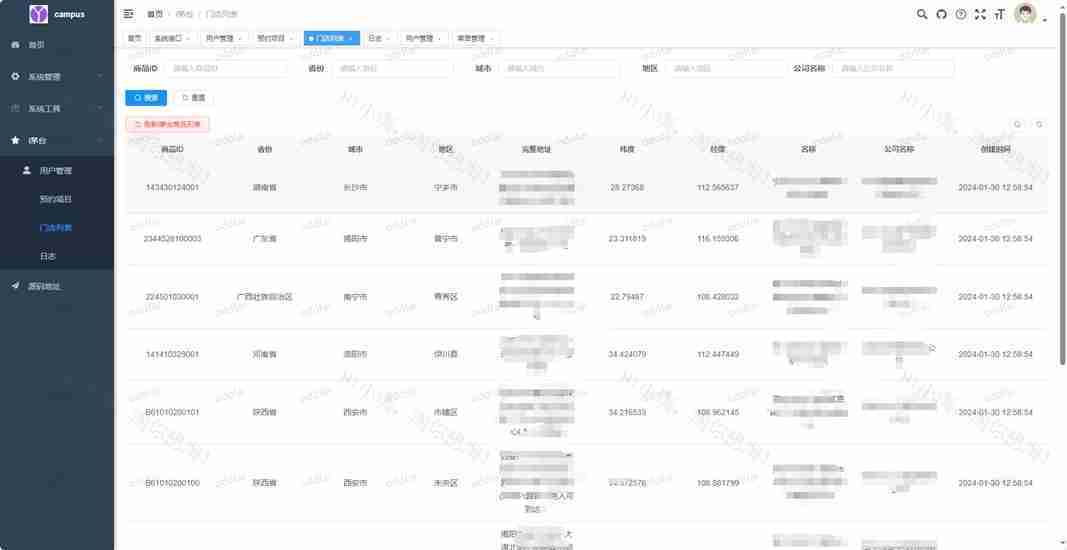Expand the 系统管理 sidebar menu
This screenshot has height=550, width=1067.
pyautogui.click(x=57, y=77)
